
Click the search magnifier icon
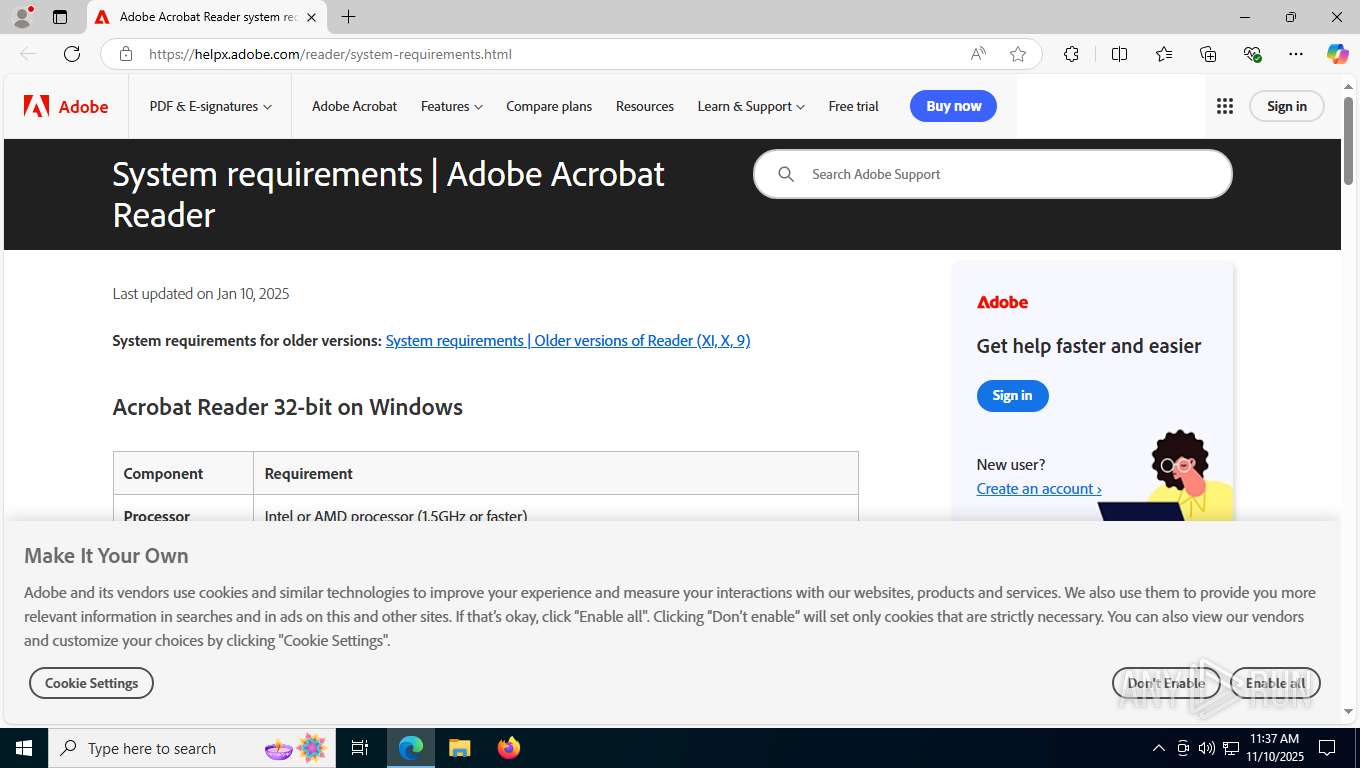pyautogui.click(x=786, y=174)
